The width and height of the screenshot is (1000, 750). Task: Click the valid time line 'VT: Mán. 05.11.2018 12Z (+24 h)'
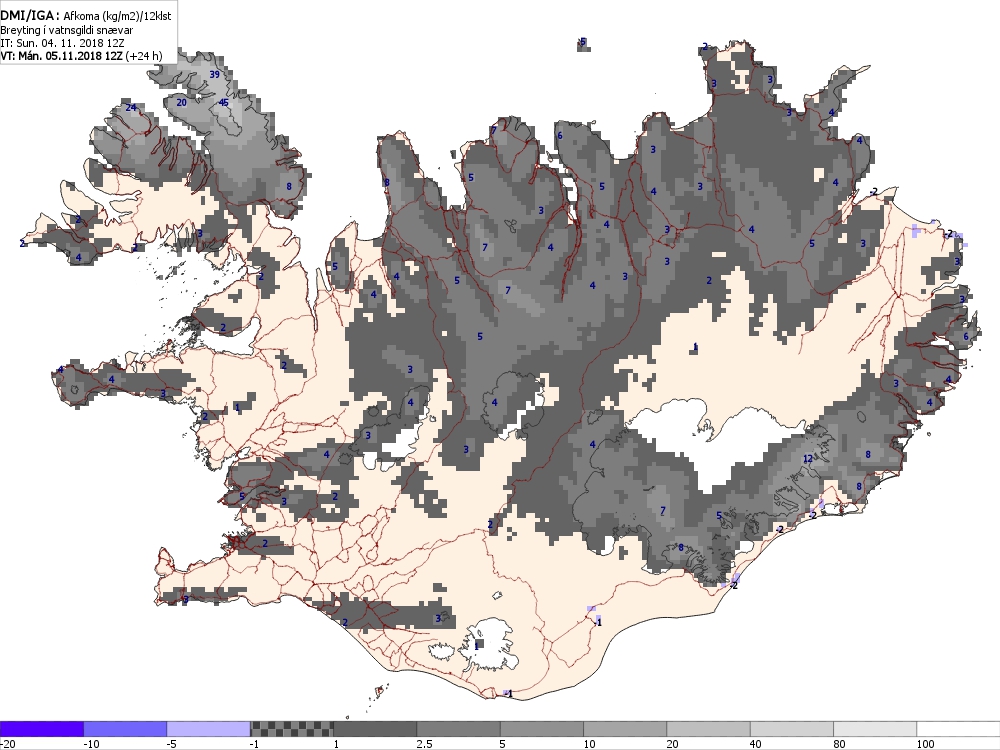pyautogui.click(x=81, y=55)
